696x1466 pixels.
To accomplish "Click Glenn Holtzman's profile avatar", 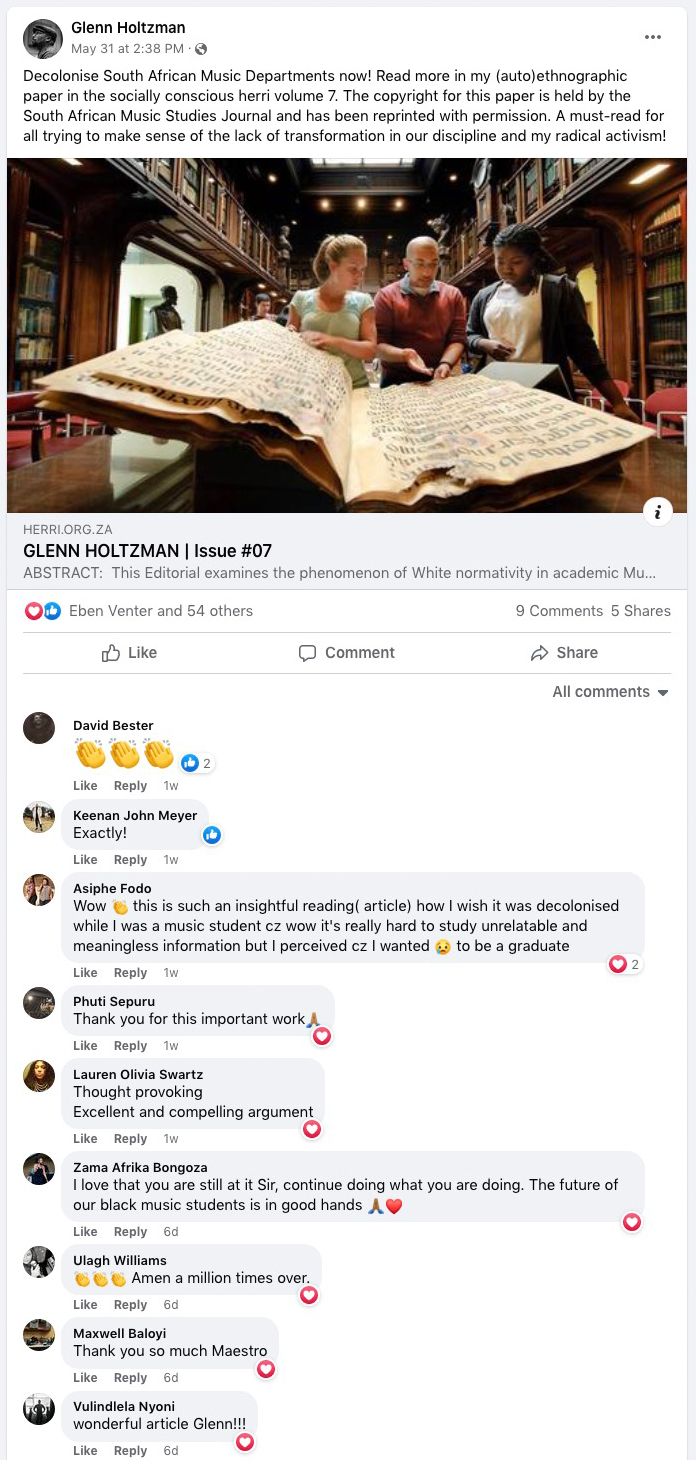I will click(41, 38).
